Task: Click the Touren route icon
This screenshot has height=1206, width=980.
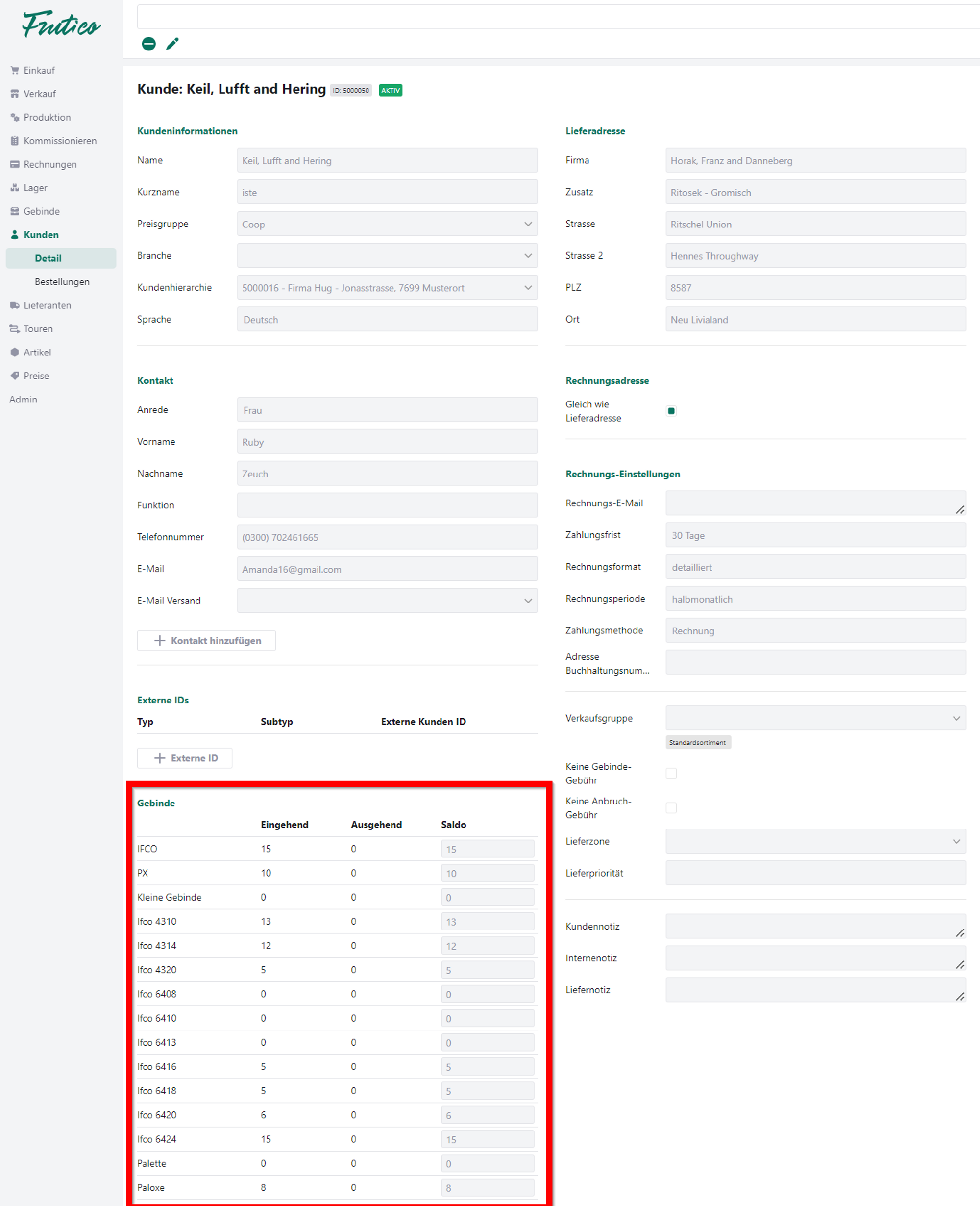Action: pos(15,329)
